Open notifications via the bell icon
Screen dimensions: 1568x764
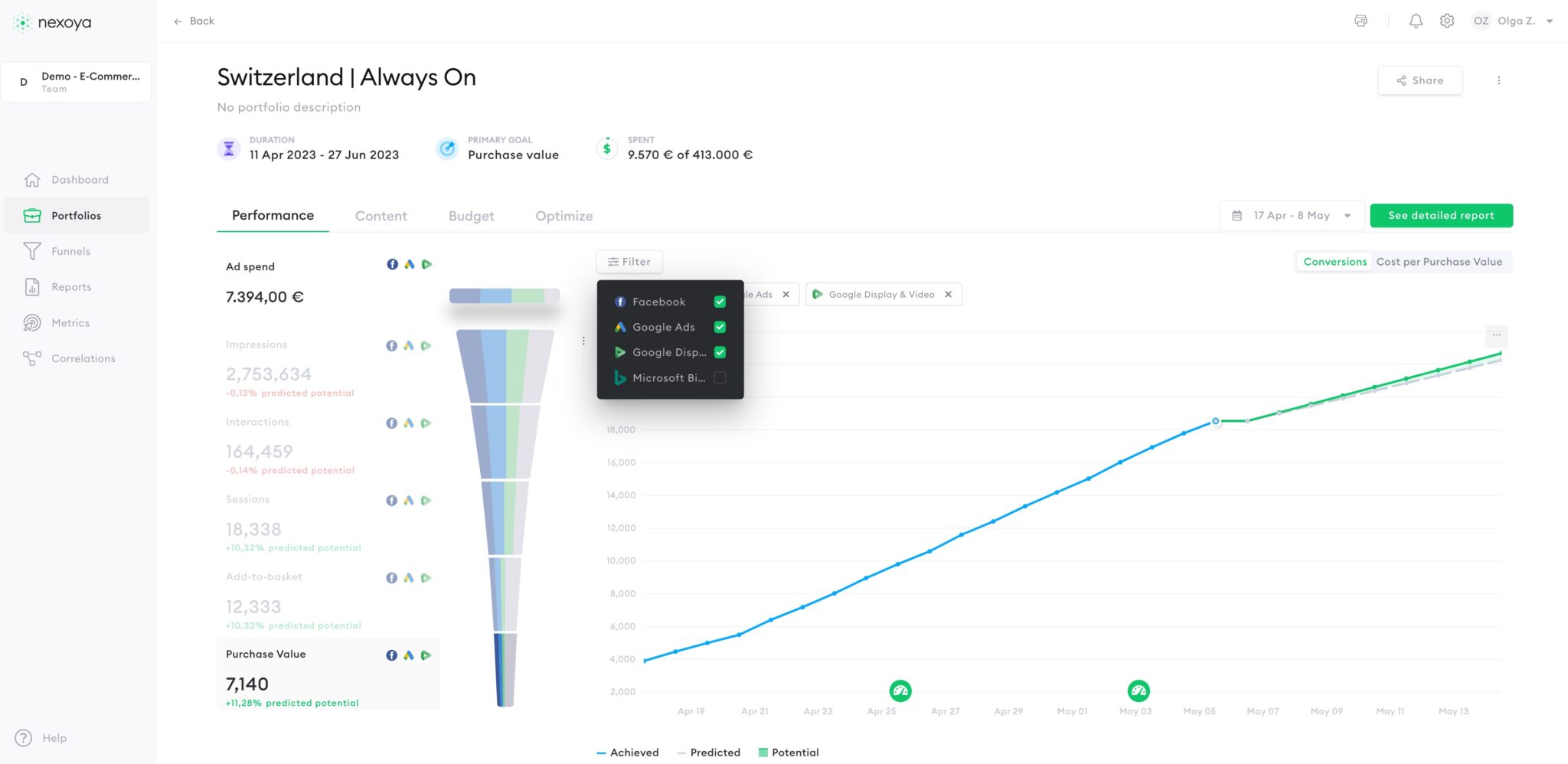pos(1416,21)
